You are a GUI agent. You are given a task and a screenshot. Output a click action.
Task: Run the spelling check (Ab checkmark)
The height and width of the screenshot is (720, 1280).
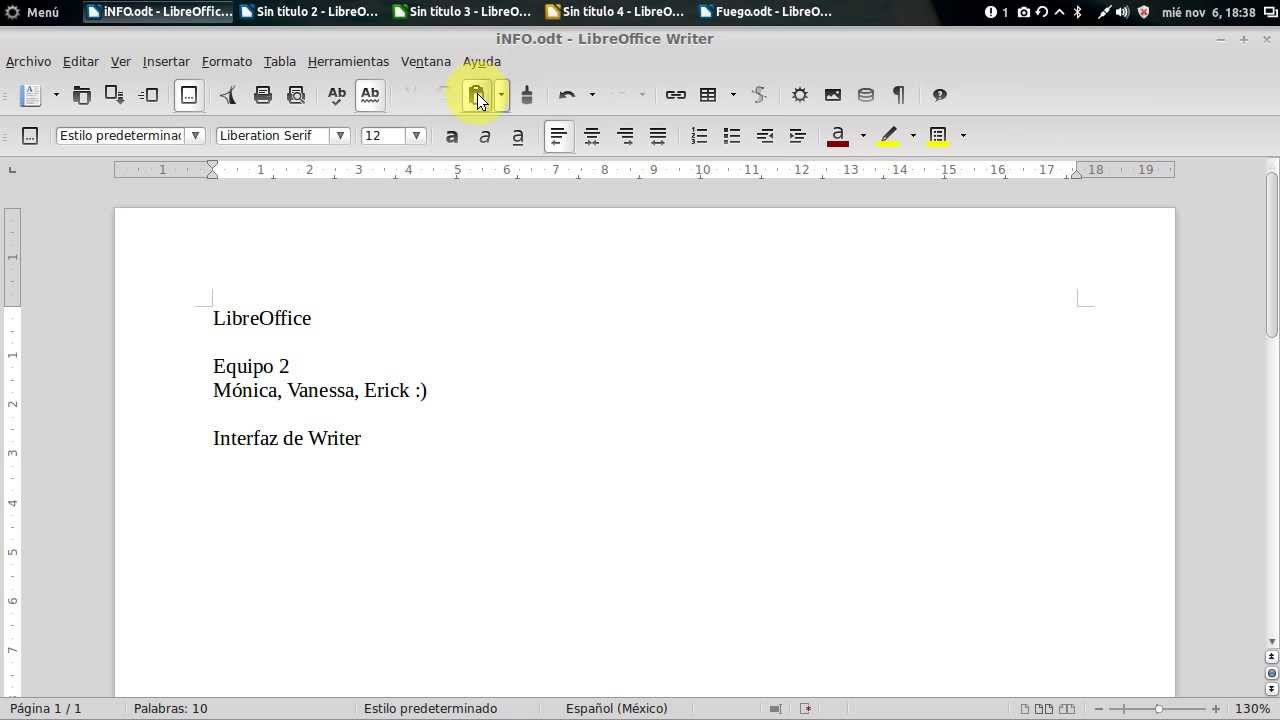(337, 95)
